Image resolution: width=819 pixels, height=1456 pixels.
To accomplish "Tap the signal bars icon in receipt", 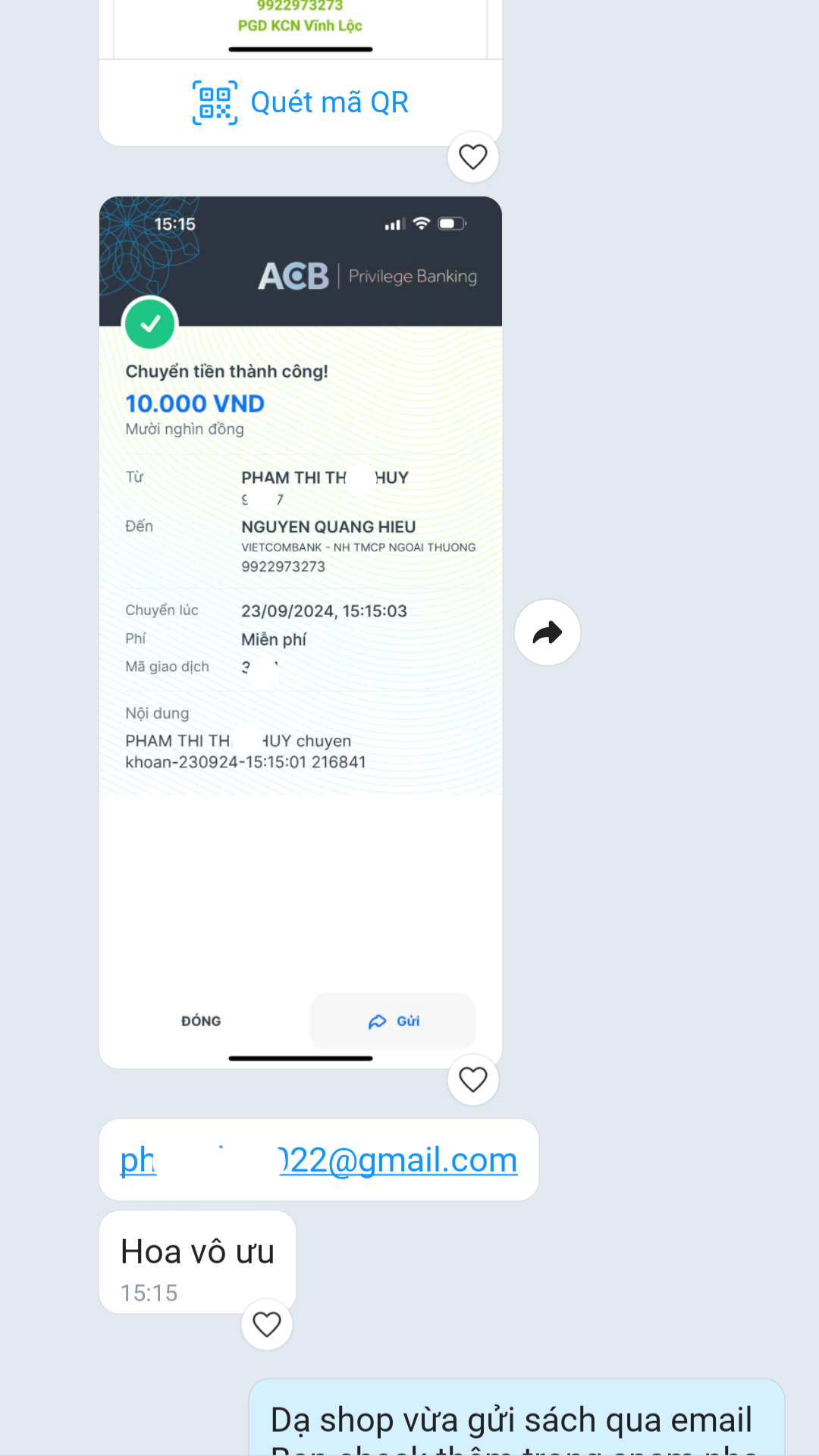I will [x=394, y=224].
